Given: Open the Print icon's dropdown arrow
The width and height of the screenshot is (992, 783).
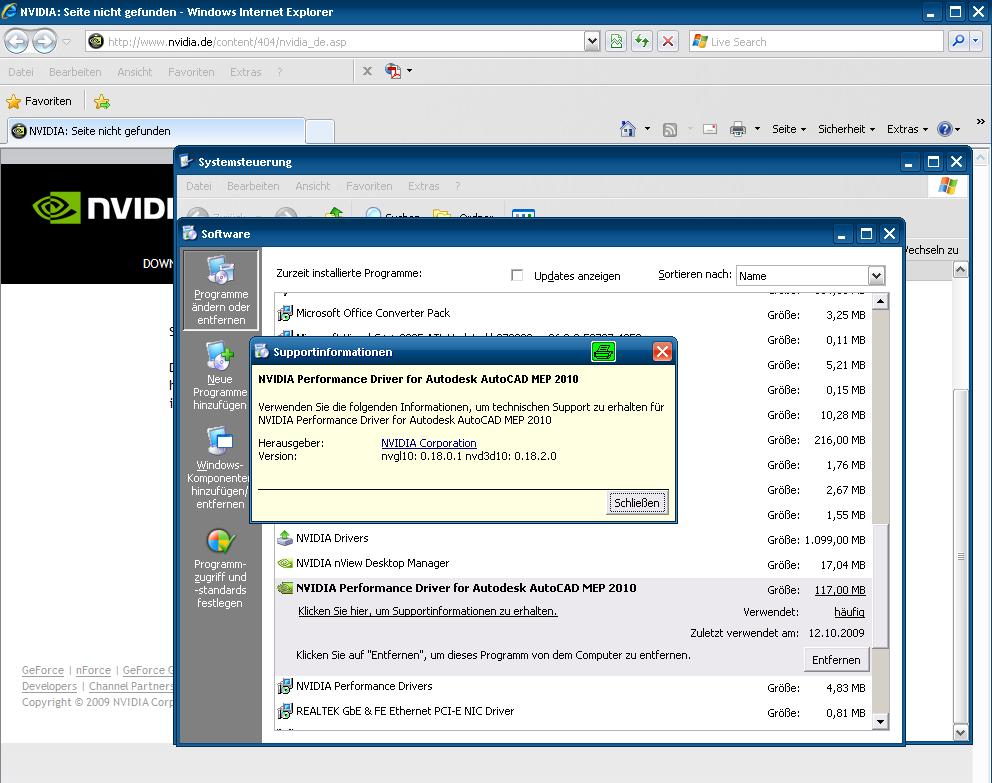Looking at the screenshot, I should pos(757,129).
